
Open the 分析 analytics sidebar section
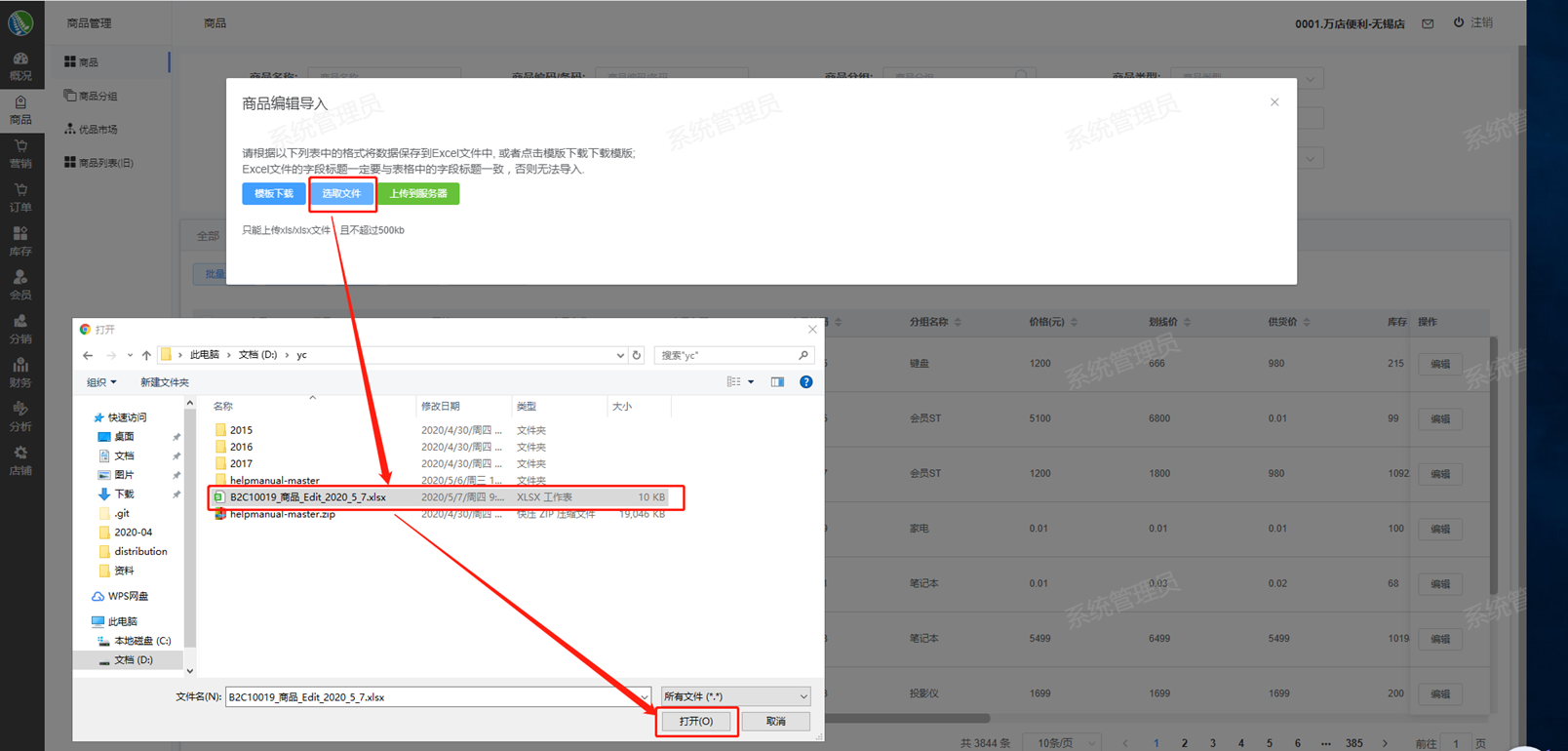[20, 417]
